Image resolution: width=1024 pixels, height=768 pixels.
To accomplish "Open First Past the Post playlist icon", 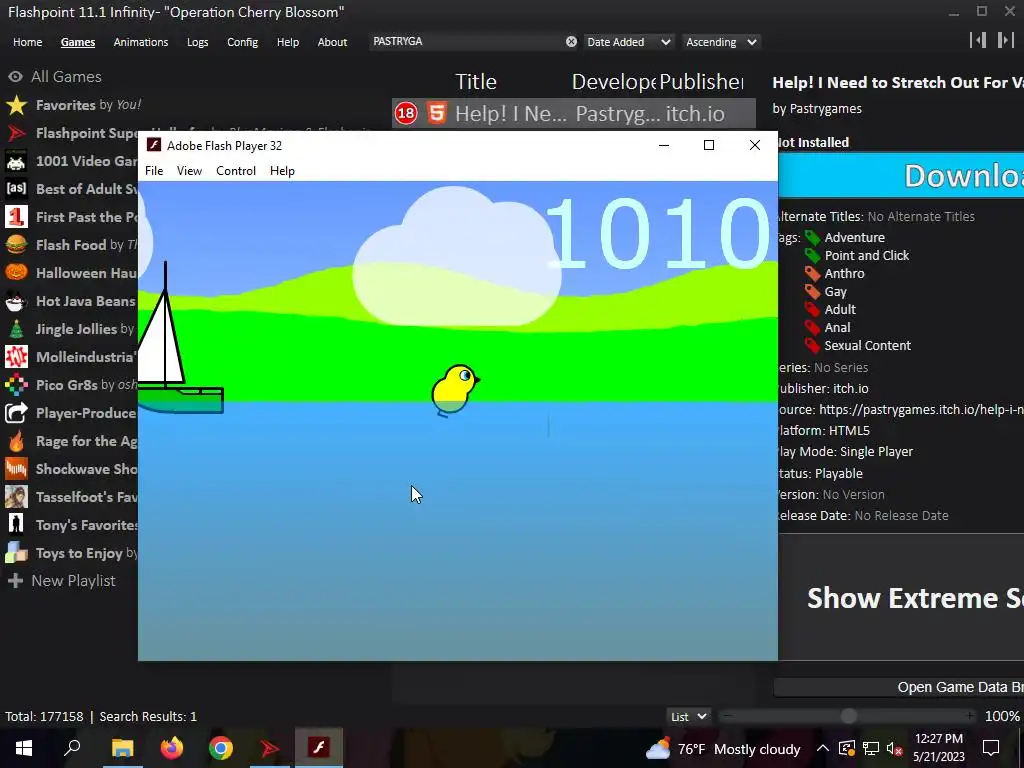I will [x=16, y=217].
